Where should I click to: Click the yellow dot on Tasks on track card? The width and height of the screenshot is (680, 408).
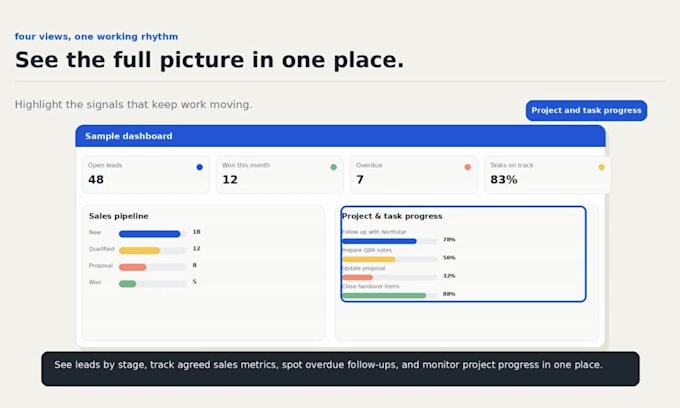[602, 167]
